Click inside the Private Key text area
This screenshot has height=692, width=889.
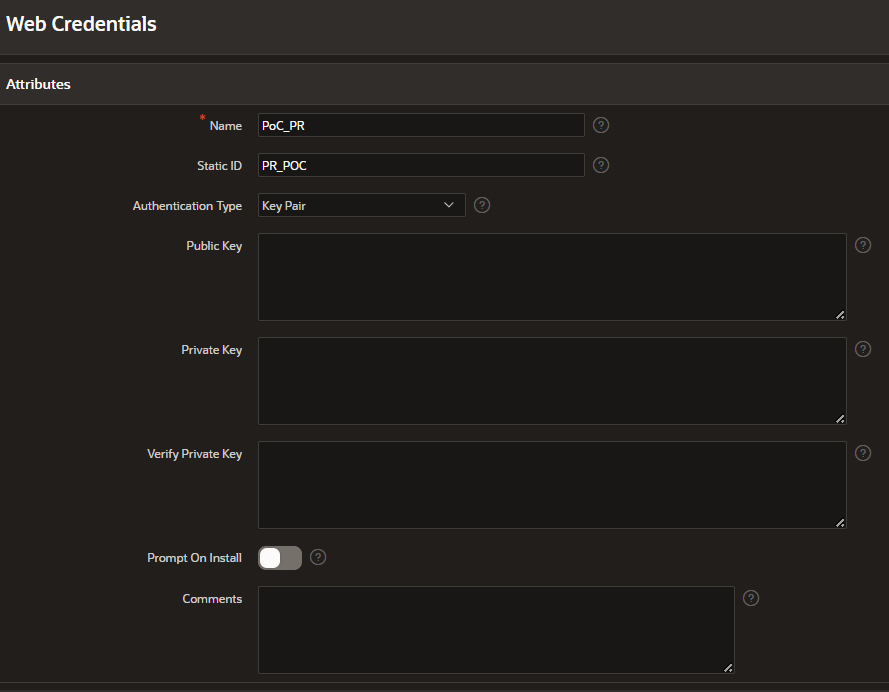(552, 381)
